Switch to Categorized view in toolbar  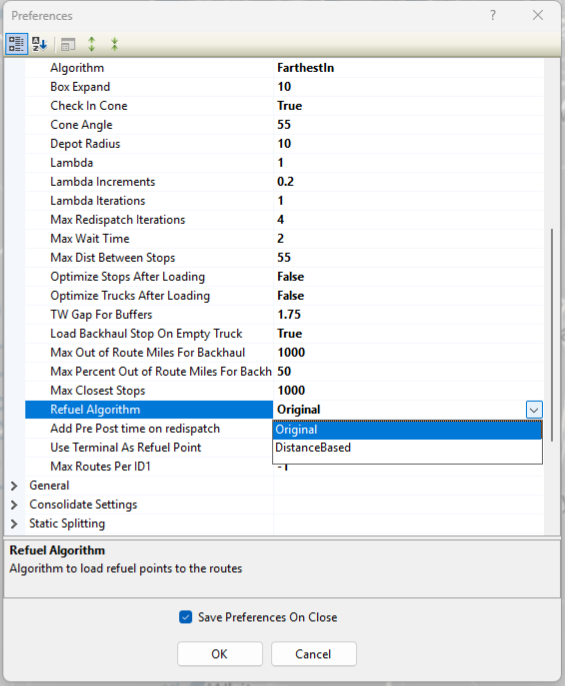coord(16,44)
